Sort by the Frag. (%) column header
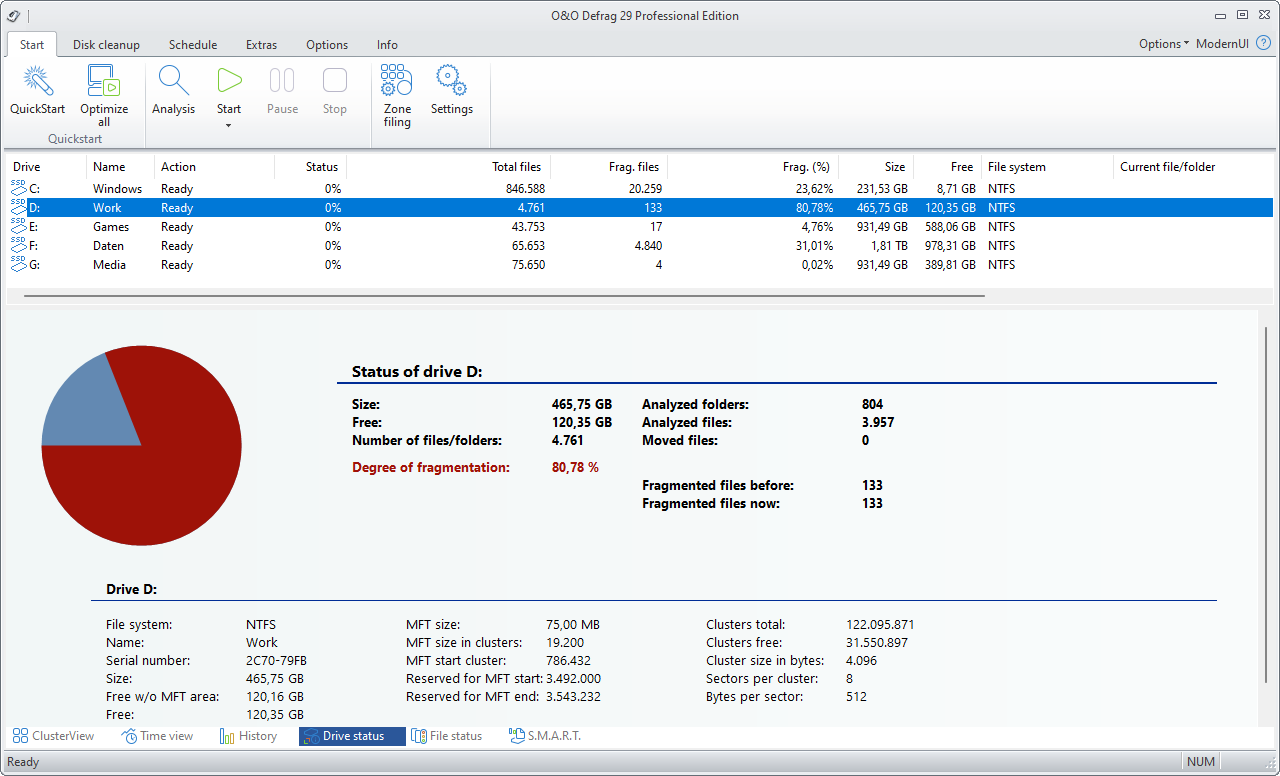Screen dimensions: 1280x776 click(x=752, y=167)
